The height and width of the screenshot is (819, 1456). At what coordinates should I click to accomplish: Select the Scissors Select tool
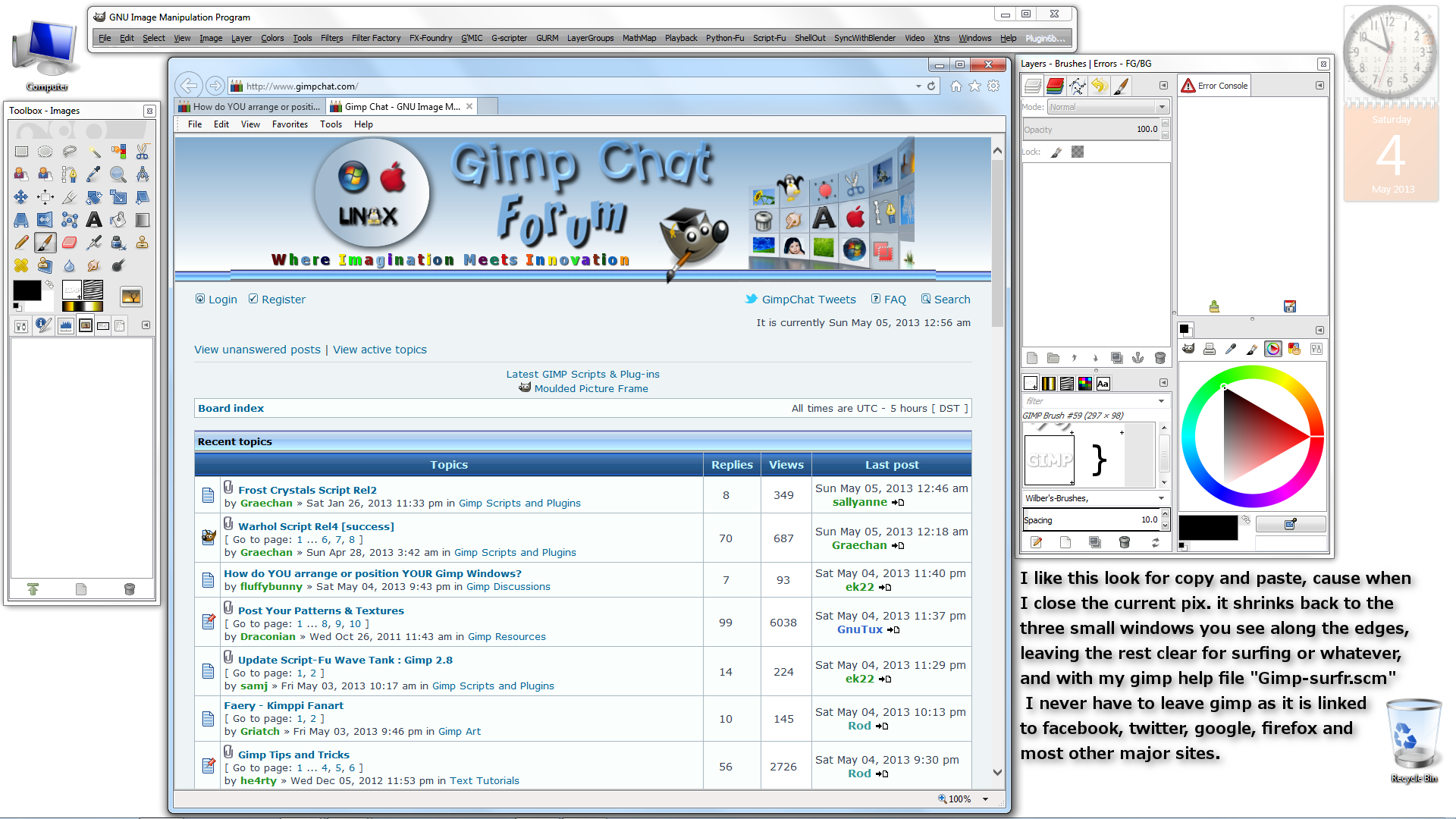coord(143,152)
